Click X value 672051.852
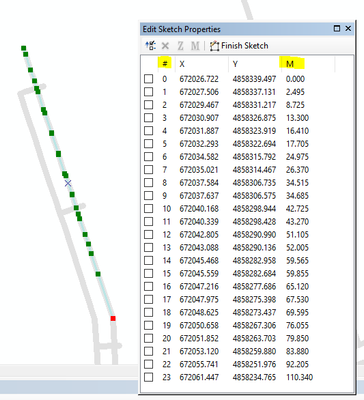 pos(199,338)
